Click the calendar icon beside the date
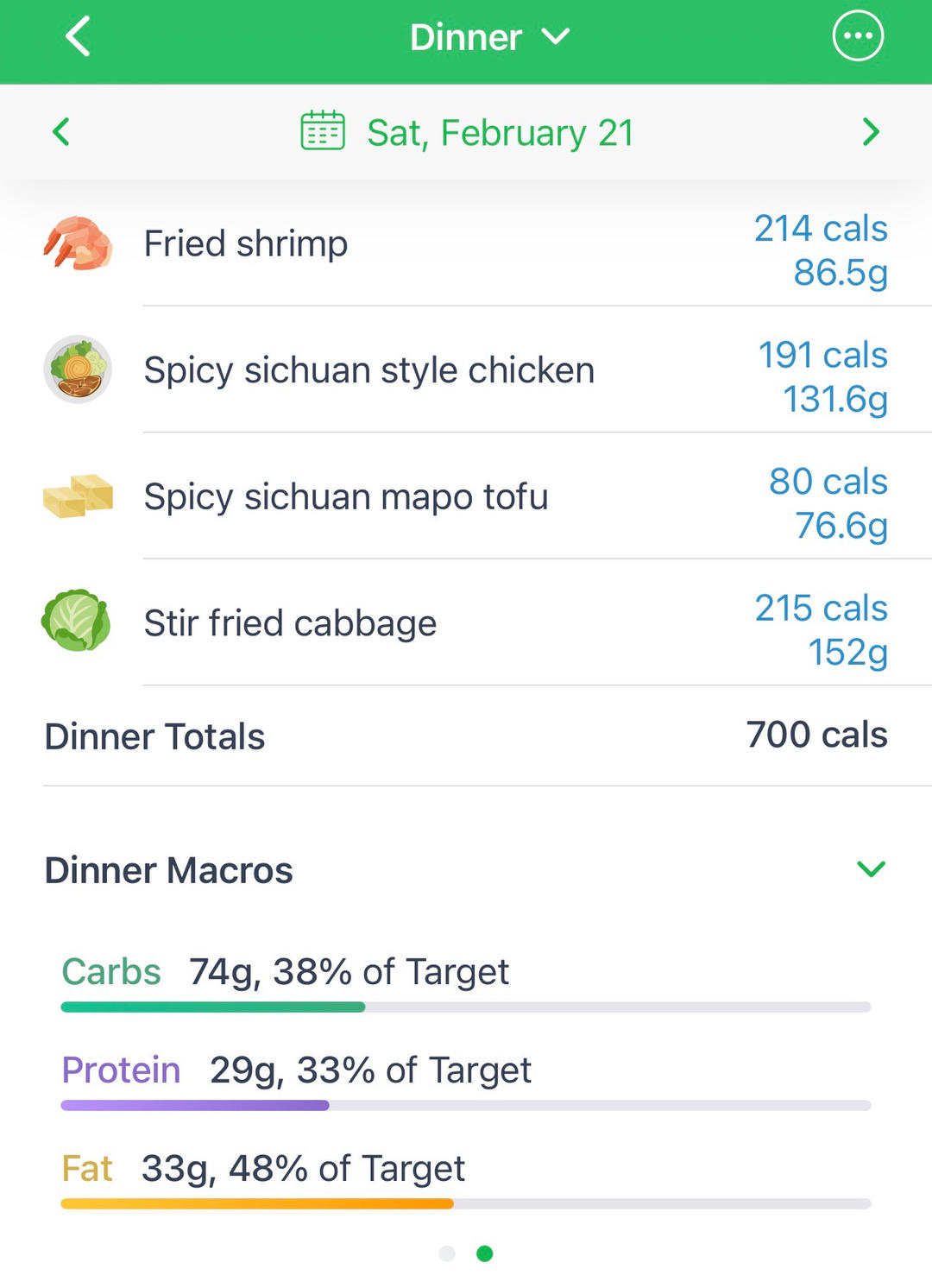Image resolution: width=932 pixels, height=1288 pixels. [x=323, y=131]
